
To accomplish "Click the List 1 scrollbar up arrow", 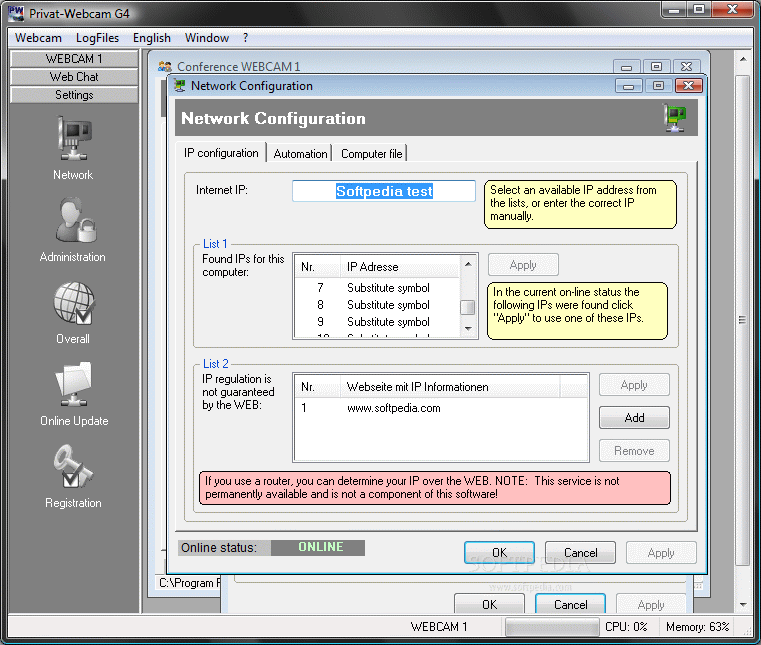I will (x=468, y=264).
